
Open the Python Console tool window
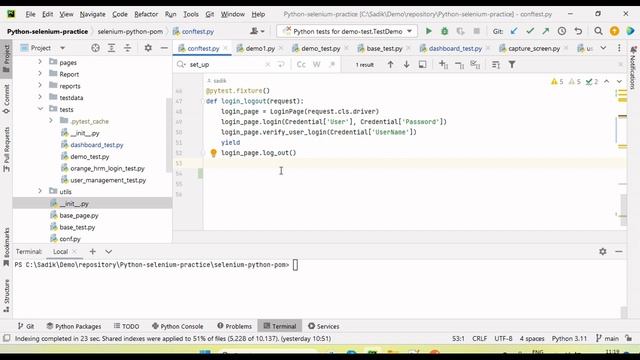tap(178, 326)
